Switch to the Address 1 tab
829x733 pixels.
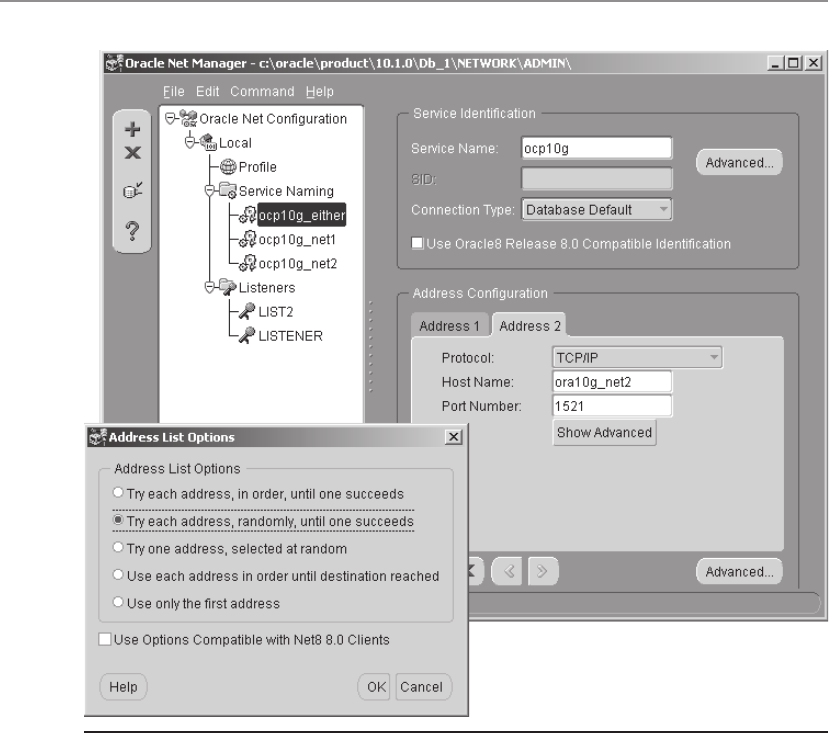pyautogui.click(x=449, y=325)
